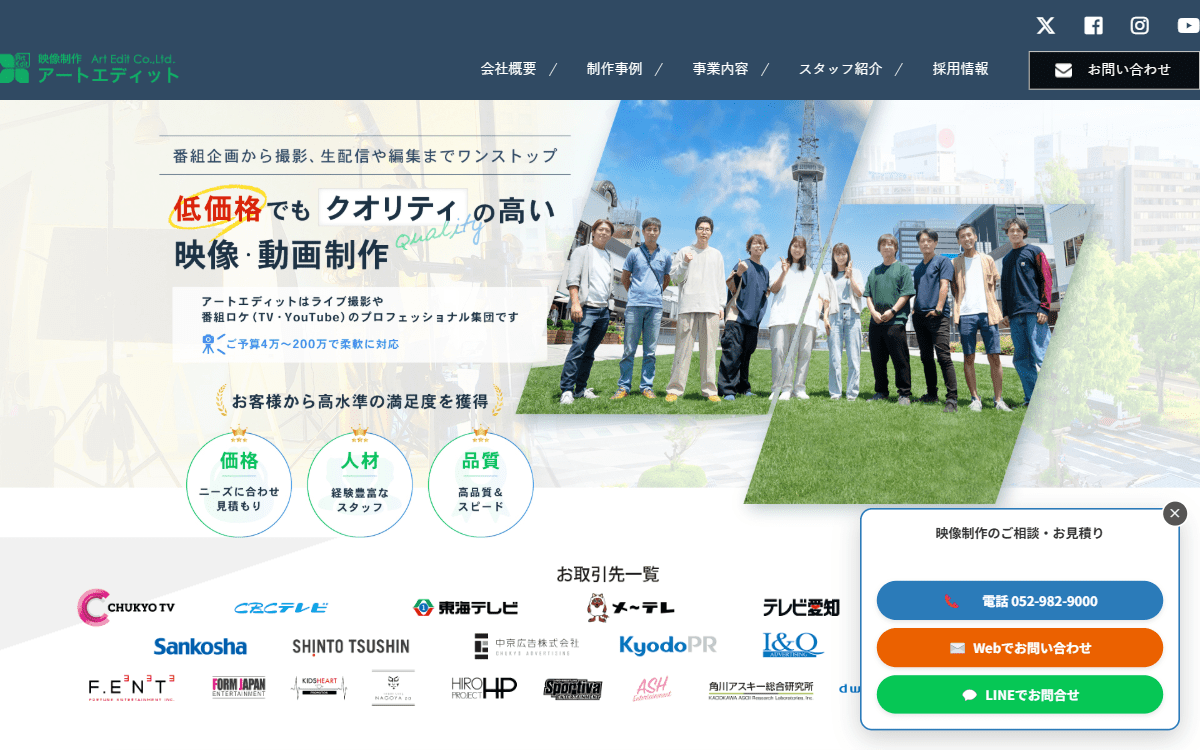Click the お客様から高水準の満足度を獲得 text
1200x750 pixels.
360,401
